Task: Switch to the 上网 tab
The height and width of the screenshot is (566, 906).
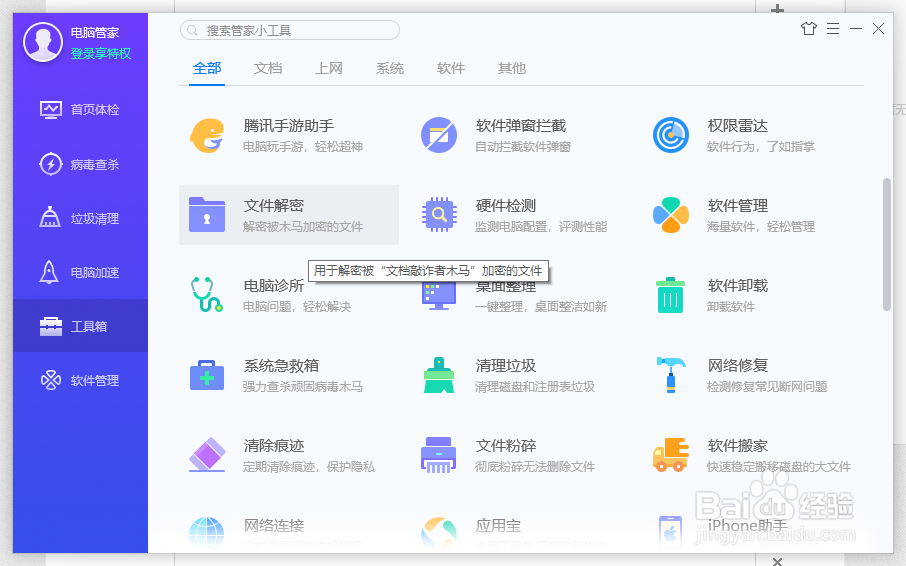Action: [329, 69]
